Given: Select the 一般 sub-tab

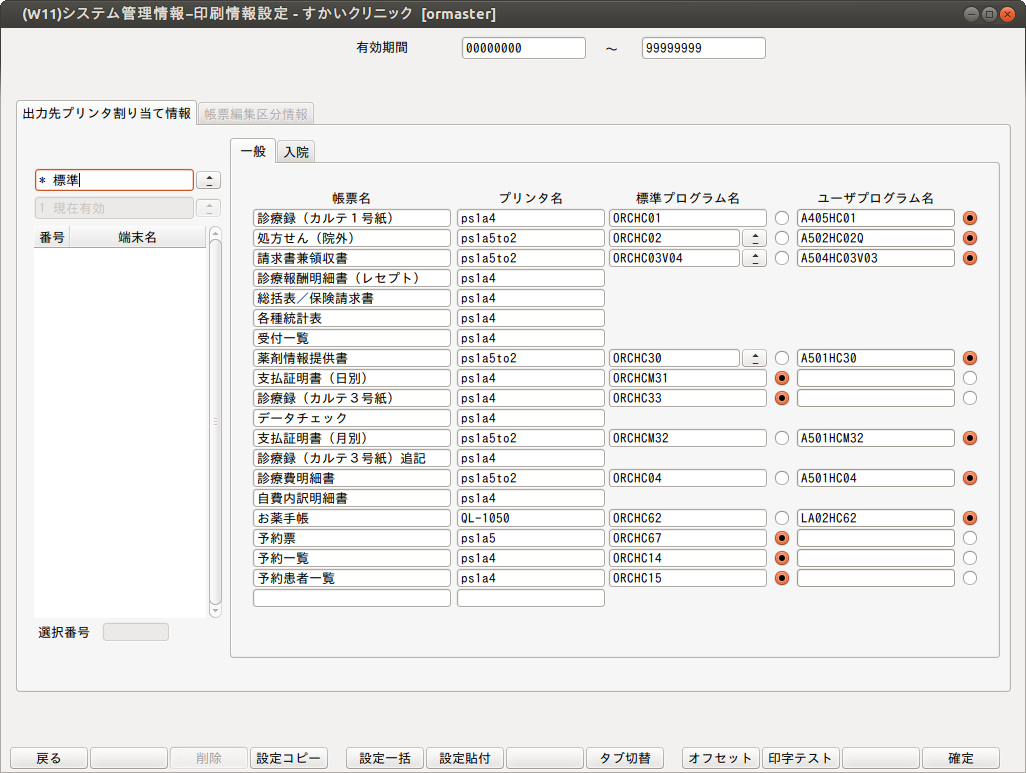Looking at the screenshot, I should pos(253,151).
